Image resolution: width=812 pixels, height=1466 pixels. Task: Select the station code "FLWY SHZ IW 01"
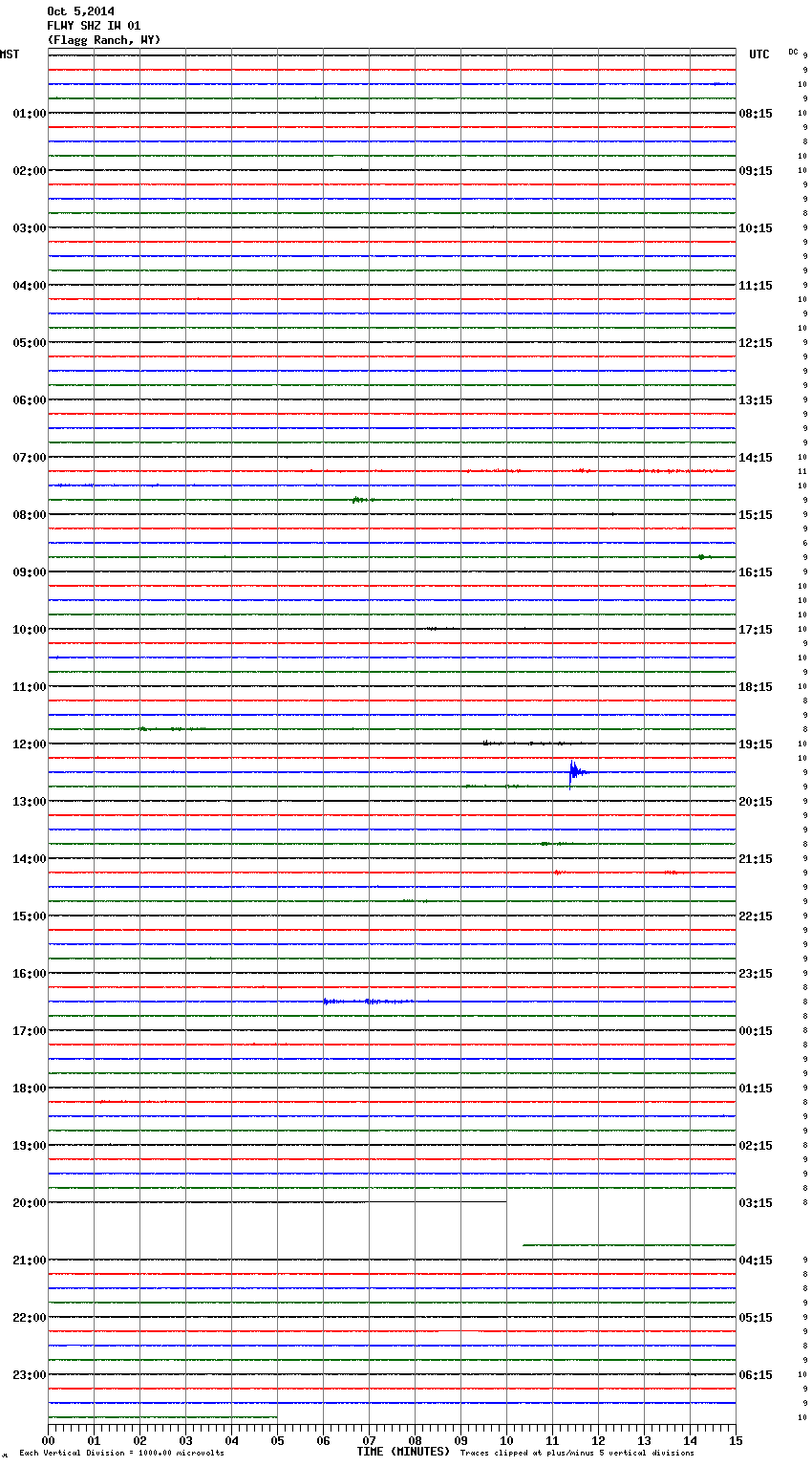[94, 26]
